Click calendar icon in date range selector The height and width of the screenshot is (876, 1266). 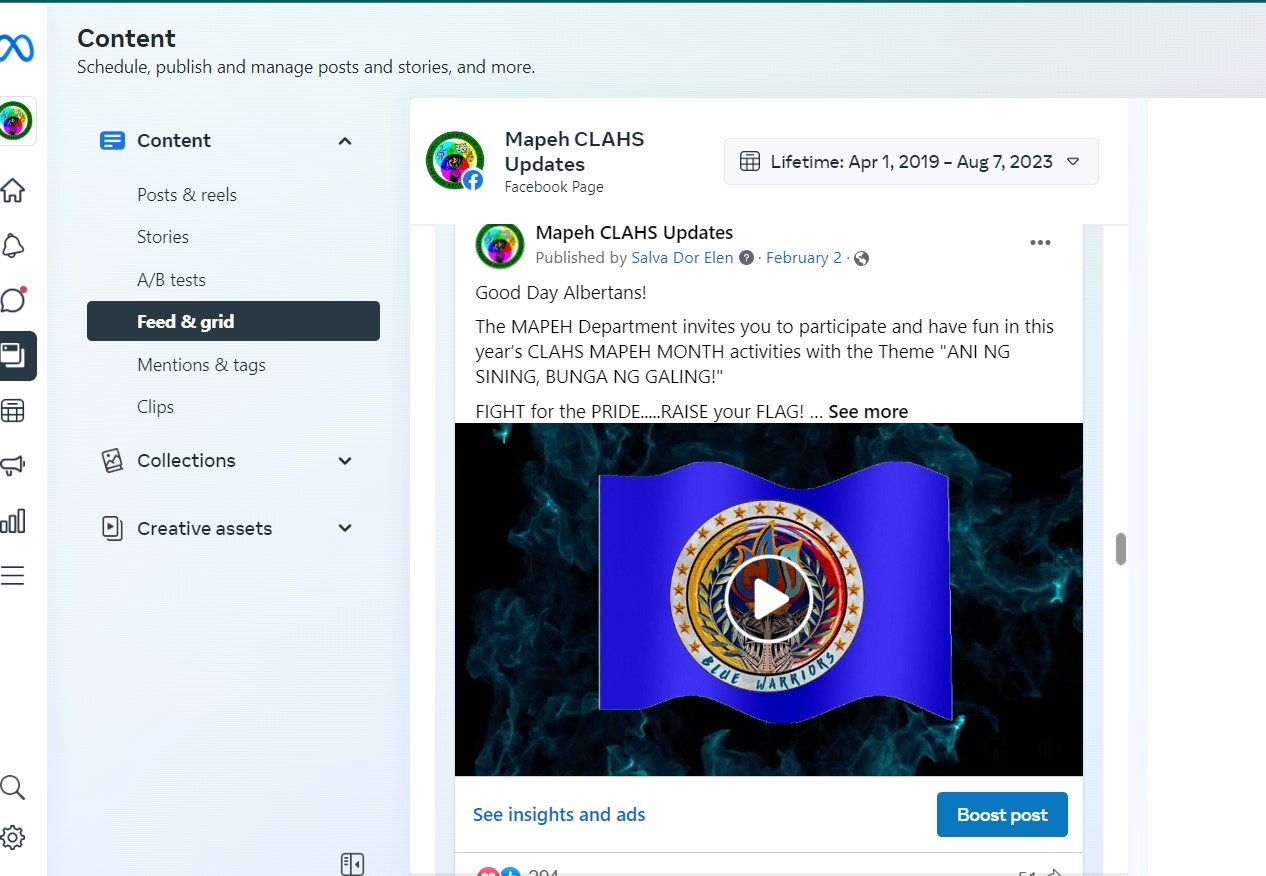[750, 161]
